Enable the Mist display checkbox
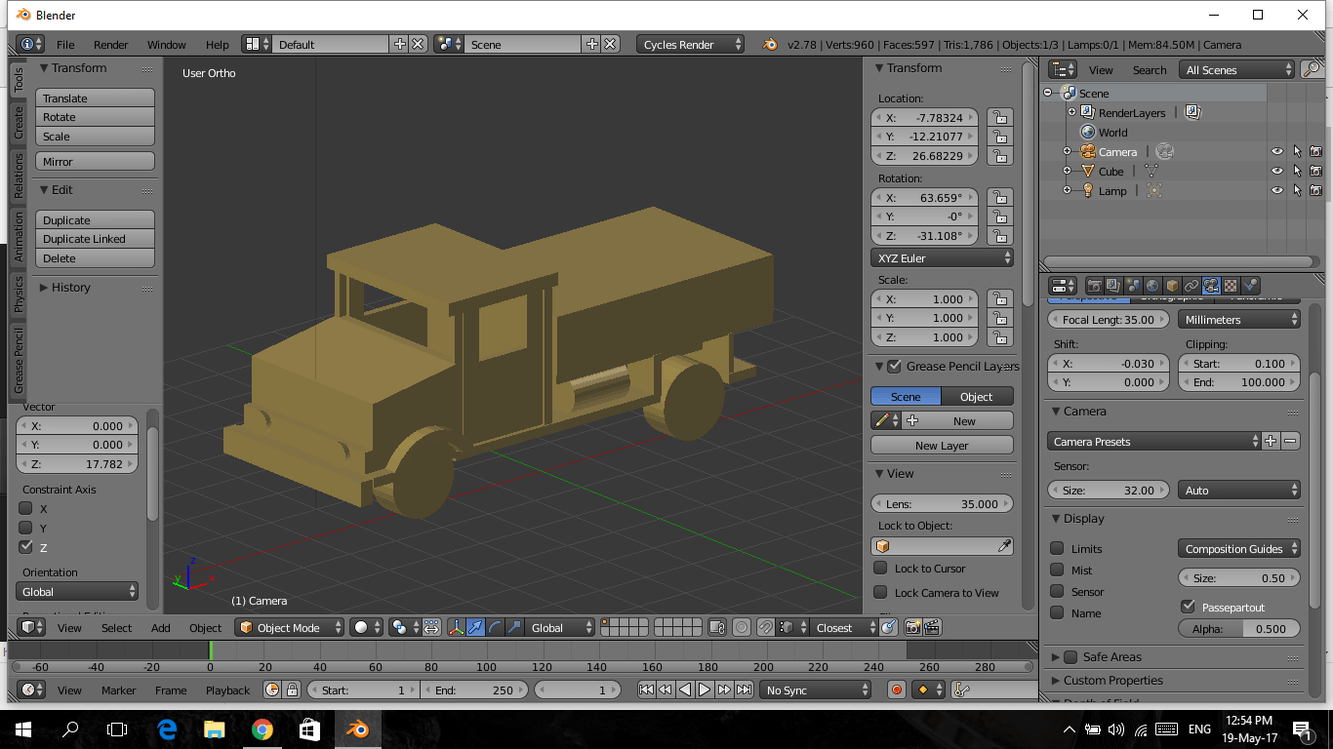 coord(1057,570)
